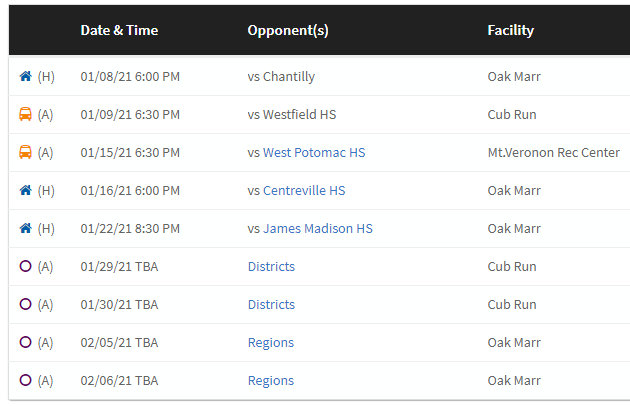This screenshot has height=406, width=630.
Task: Click the home icon for Chantilly game
Action: (25, 76)
